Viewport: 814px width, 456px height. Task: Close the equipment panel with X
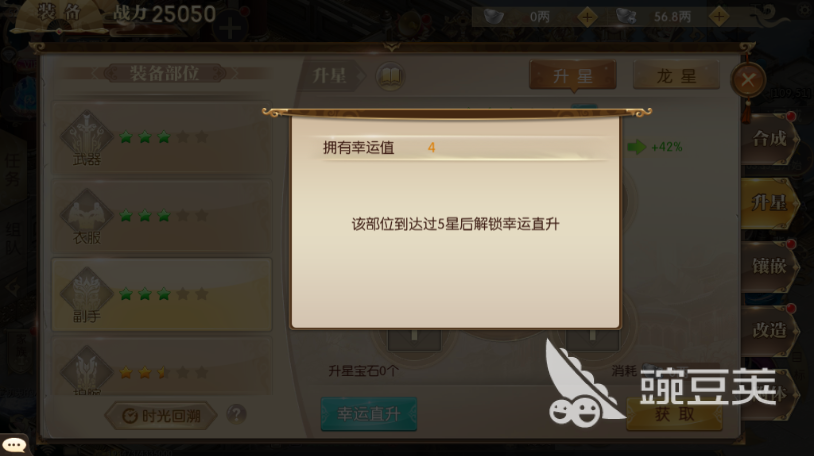pyautogui.click(x=748, y=80)
